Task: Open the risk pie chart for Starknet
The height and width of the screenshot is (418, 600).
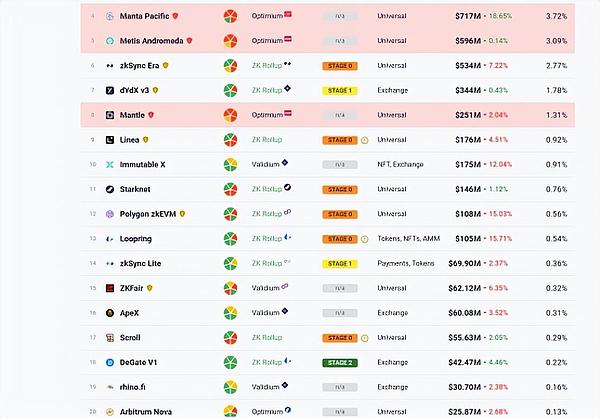Action: pyautogui.click(x=230, y=188)
